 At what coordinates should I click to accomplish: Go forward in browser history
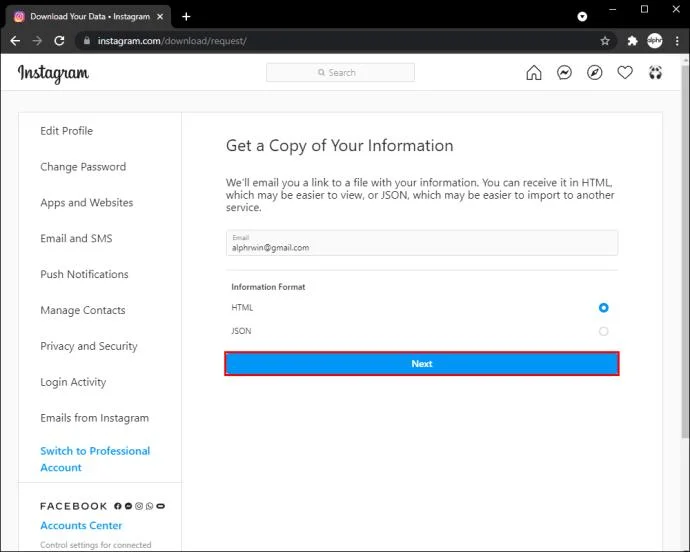point(37,41)
